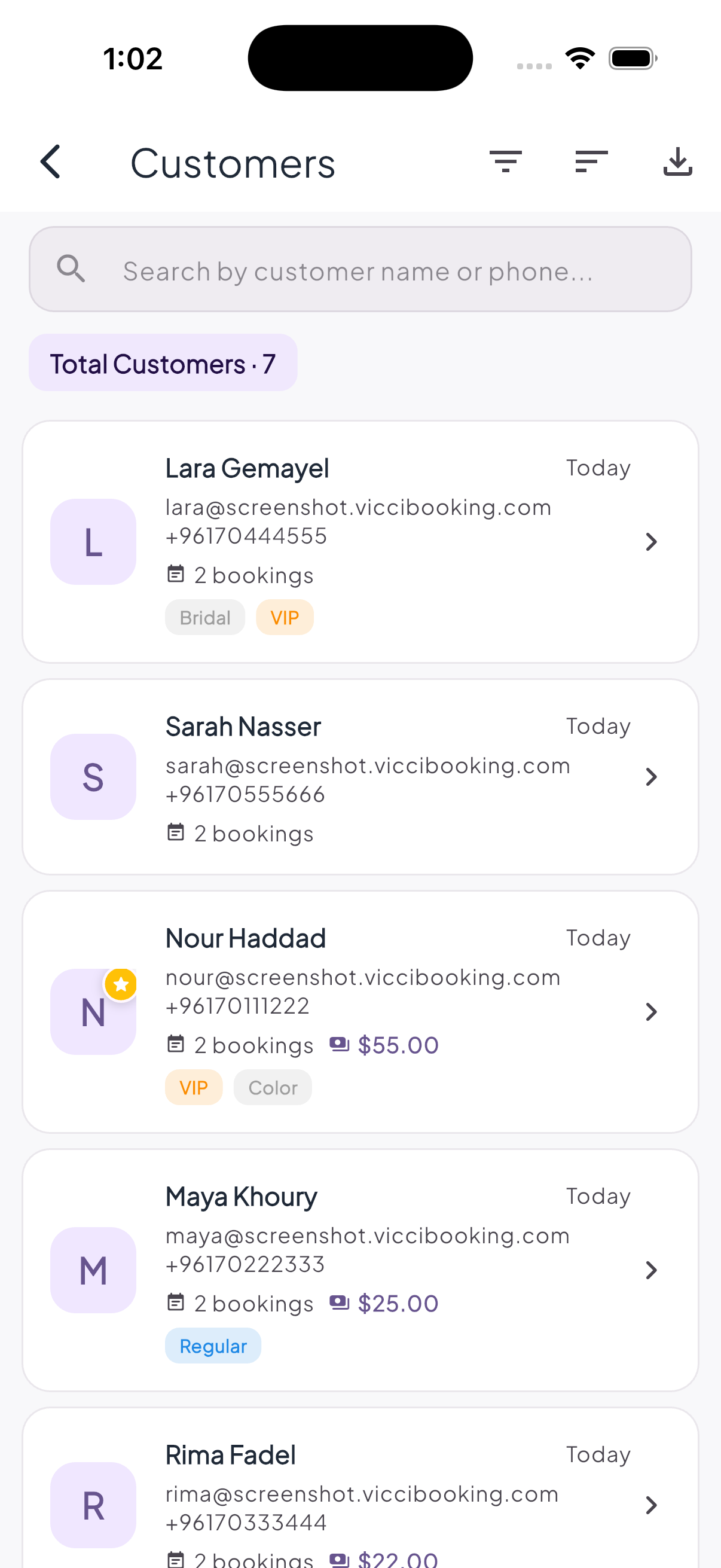
Task: Open Maya Khoury's details chevron
Action: click(x=651, y=1270)
